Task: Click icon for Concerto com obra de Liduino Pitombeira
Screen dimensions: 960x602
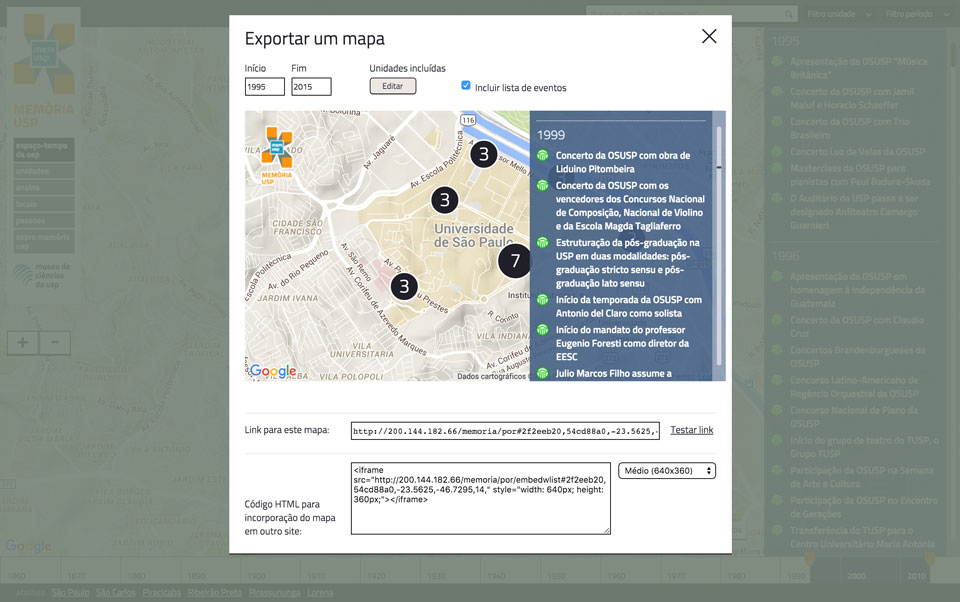Action: pyautogui.click(x=542, y=156)
